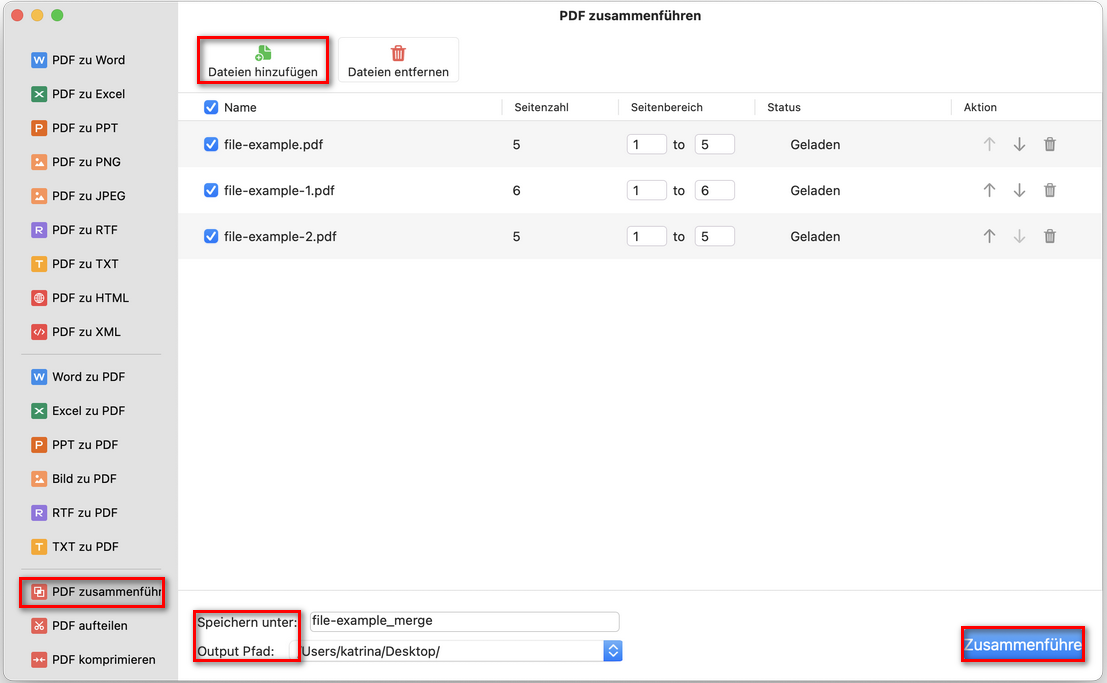Click the Zusammenführen button
1107x683 pixels.
coord(1022,644)
